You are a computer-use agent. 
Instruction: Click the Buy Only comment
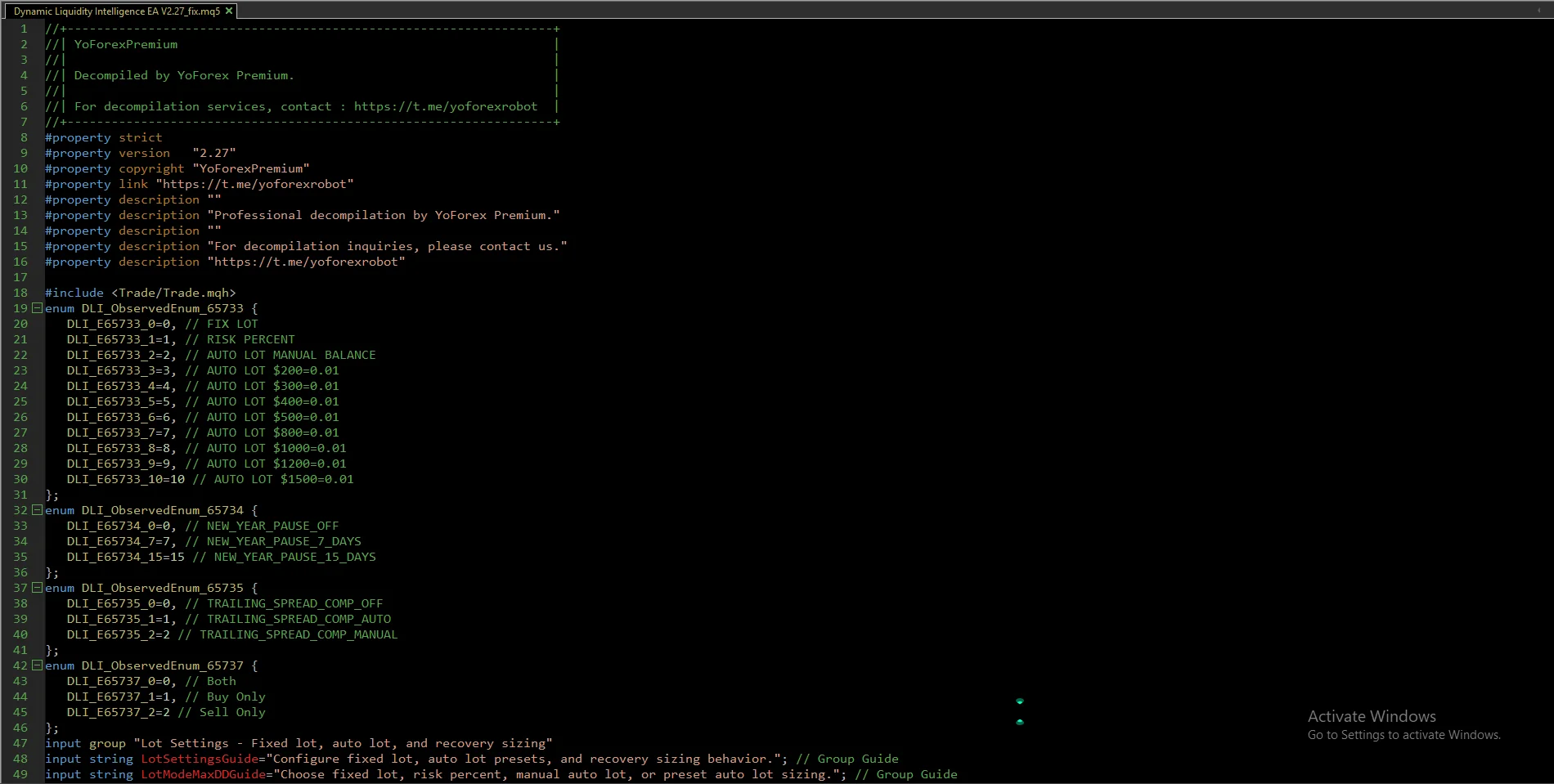[225, 697]
